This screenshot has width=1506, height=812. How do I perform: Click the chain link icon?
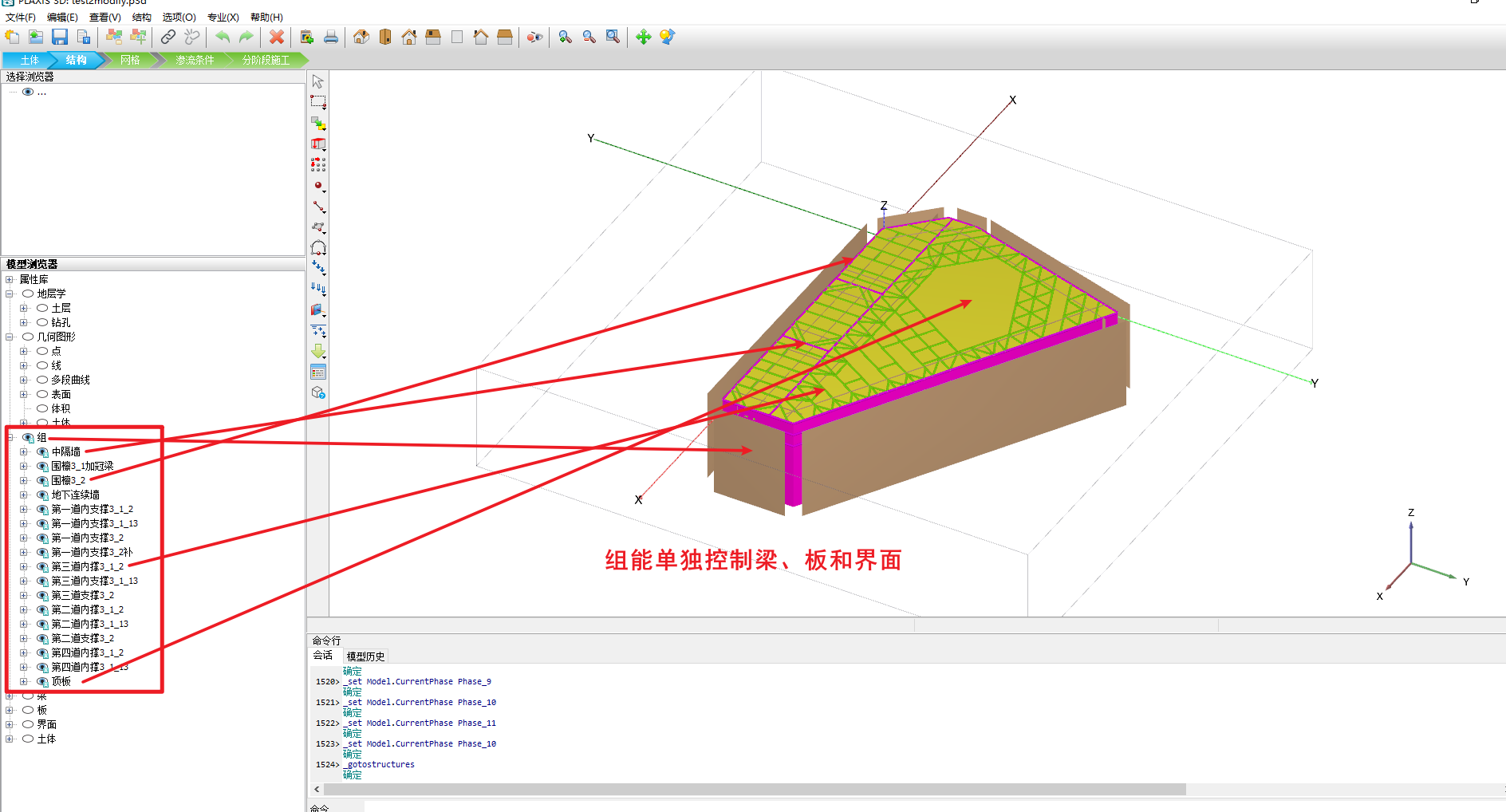click(168, 37)
